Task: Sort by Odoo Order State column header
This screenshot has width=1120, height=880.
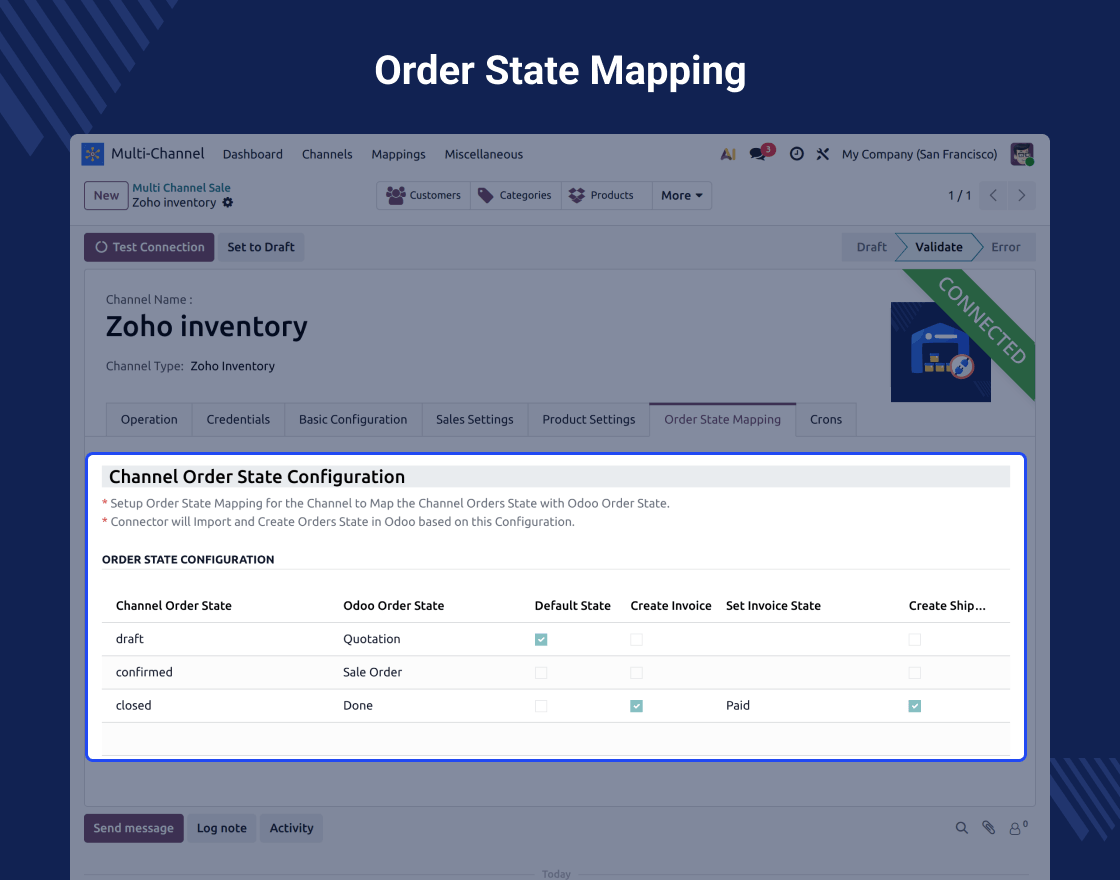Action: 394,606
